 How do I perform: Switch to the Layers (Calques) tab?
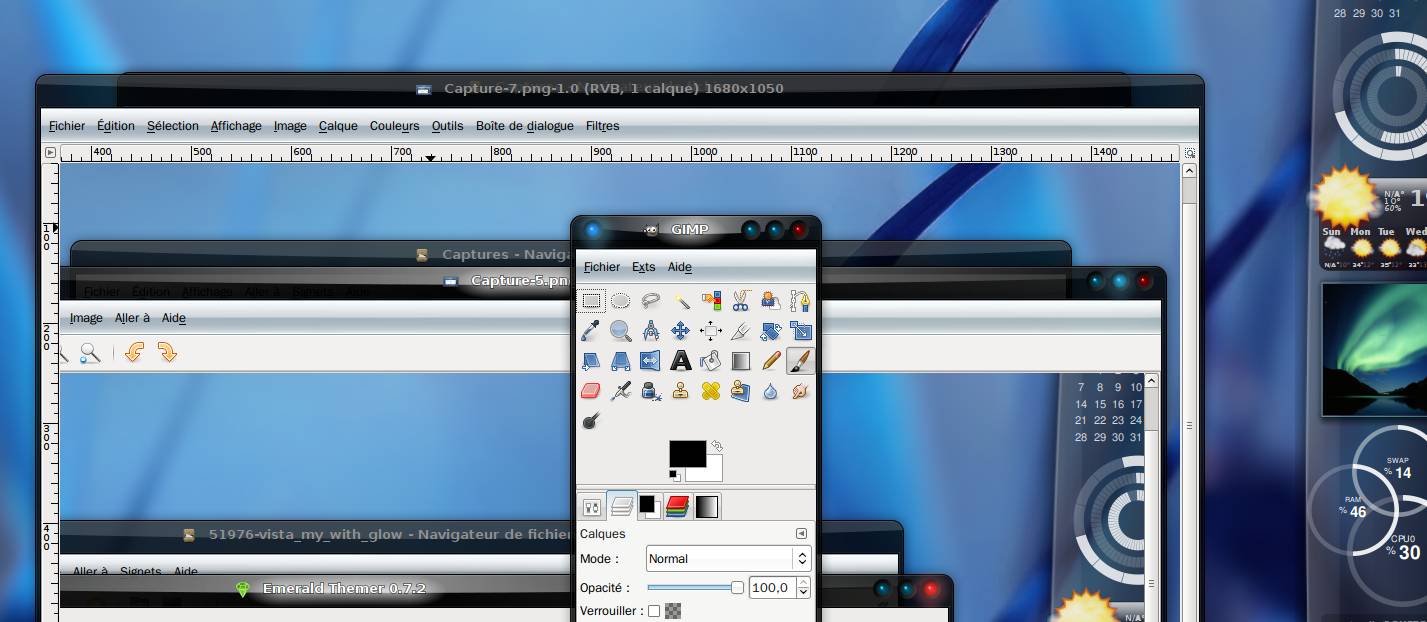pos(622,506)
